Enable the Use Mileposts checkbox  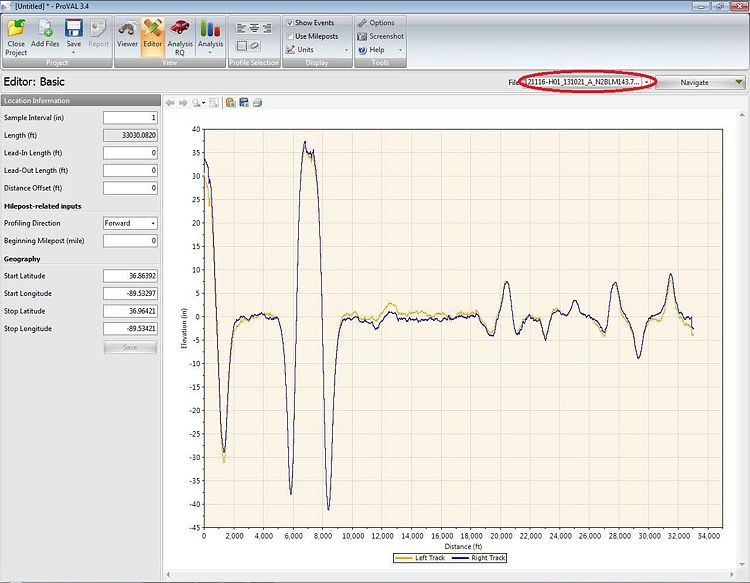(x=290, y=36)
